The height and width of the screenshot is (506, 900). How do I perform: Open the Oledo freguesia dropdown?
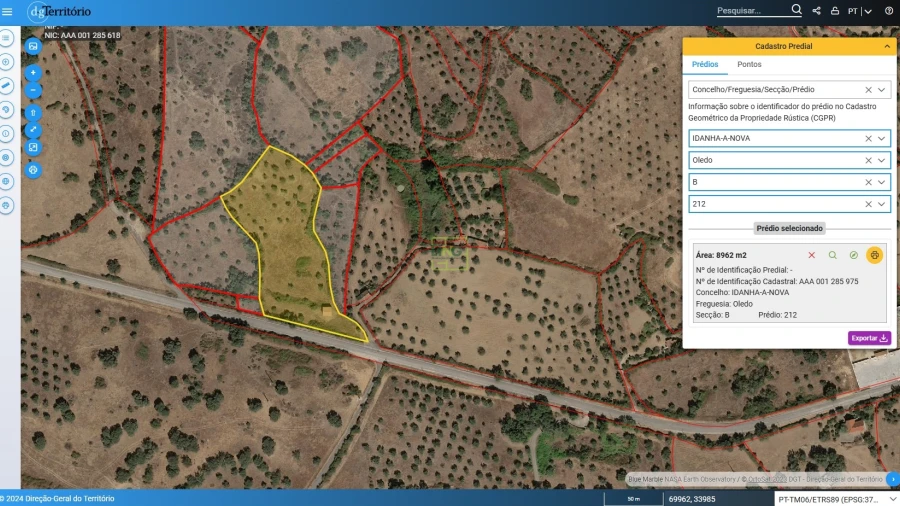882,160
